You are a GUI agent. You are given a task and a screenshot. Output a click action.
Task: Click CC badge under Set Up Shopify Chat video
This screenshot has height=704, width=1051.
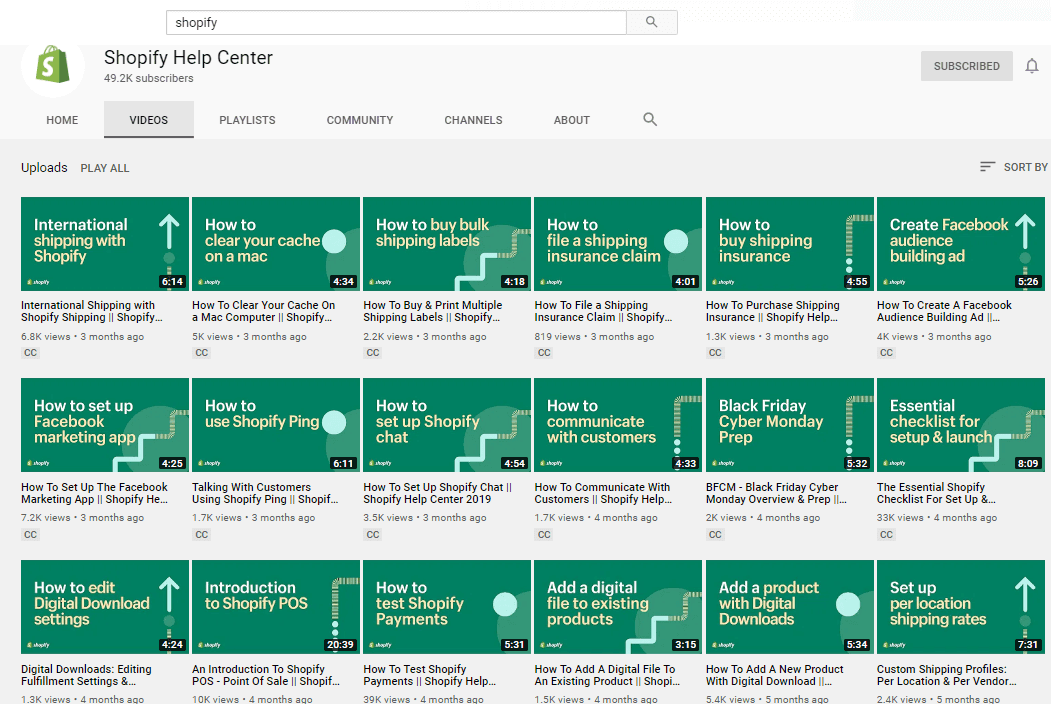pos(373,534)
